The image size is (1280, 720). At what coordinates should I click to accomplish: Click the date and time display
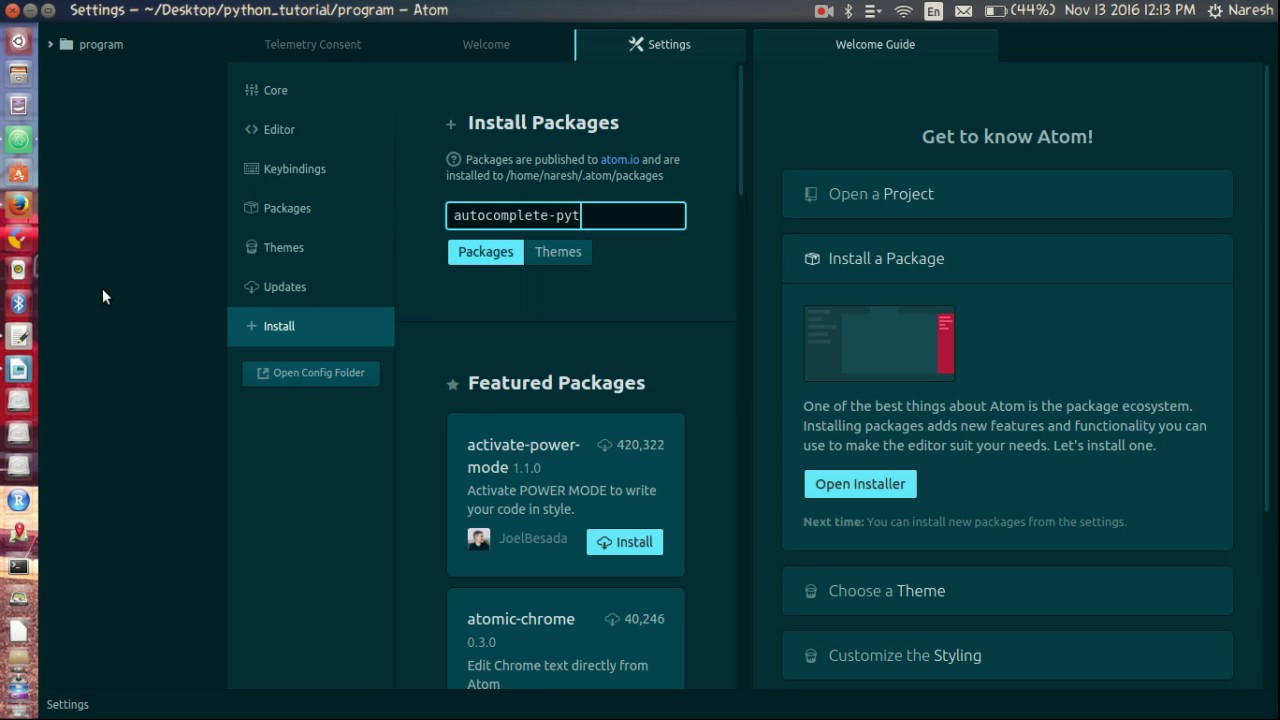click(1129, 10)
